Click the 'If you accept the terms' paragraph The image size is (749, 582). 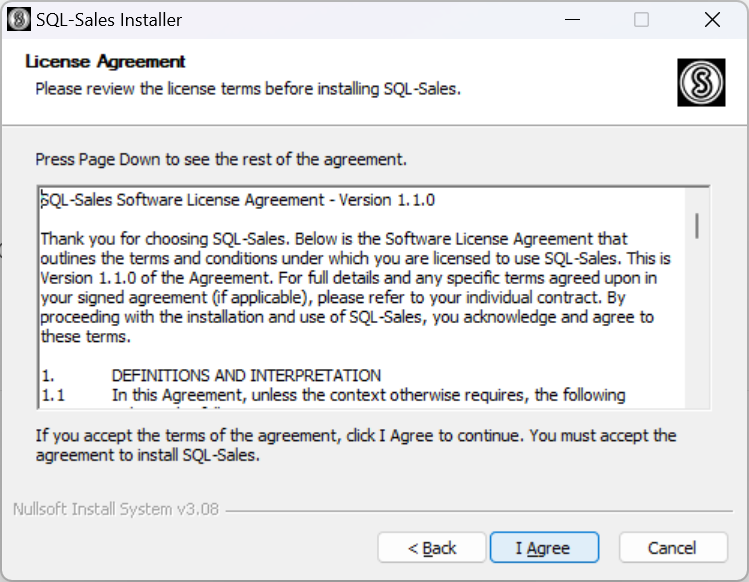(x=356, y=445)
